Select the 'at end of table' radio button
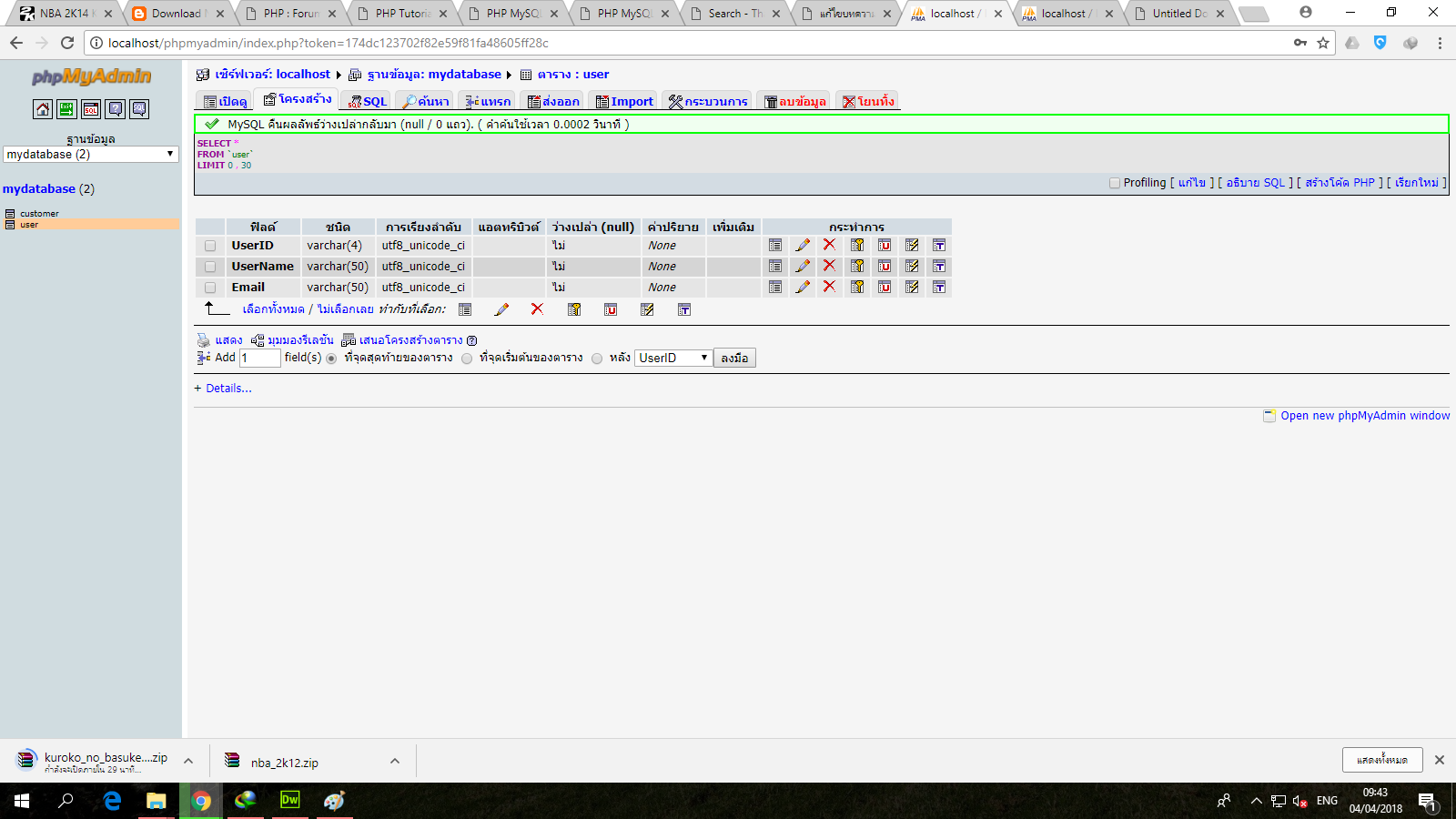The height and width of the screenshot is (819, 1456). pyautogui.click(x=331, y=359)
